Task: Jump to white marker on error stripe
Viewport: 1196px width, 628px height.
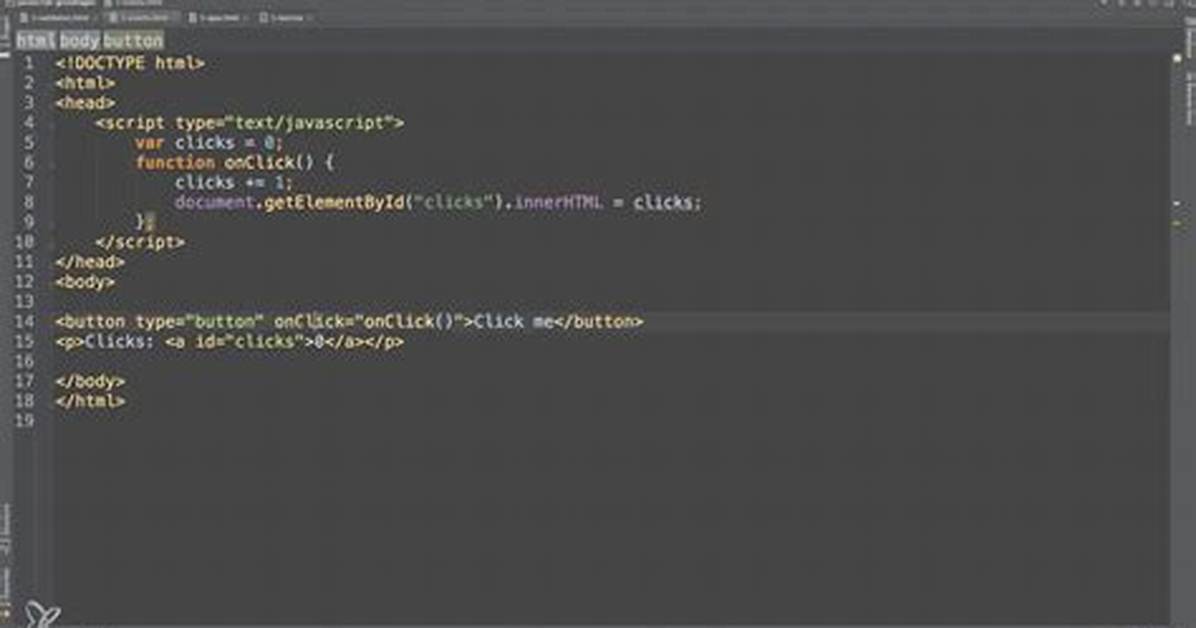Action: (x=1177, y=204)
